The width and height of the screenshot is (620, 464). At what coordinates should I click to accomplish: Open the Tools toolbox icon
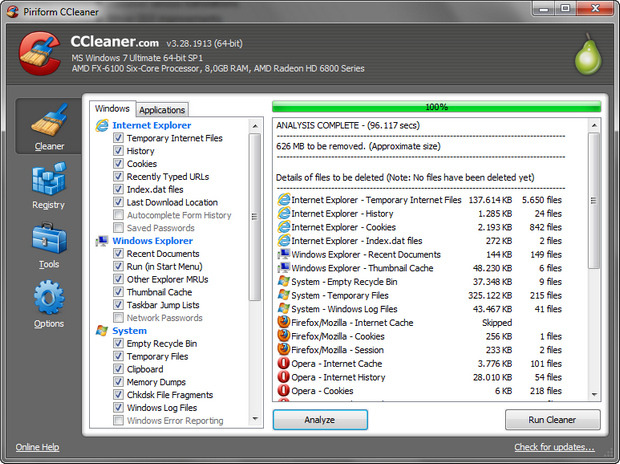pyautogui.click(x=49, y=238)
